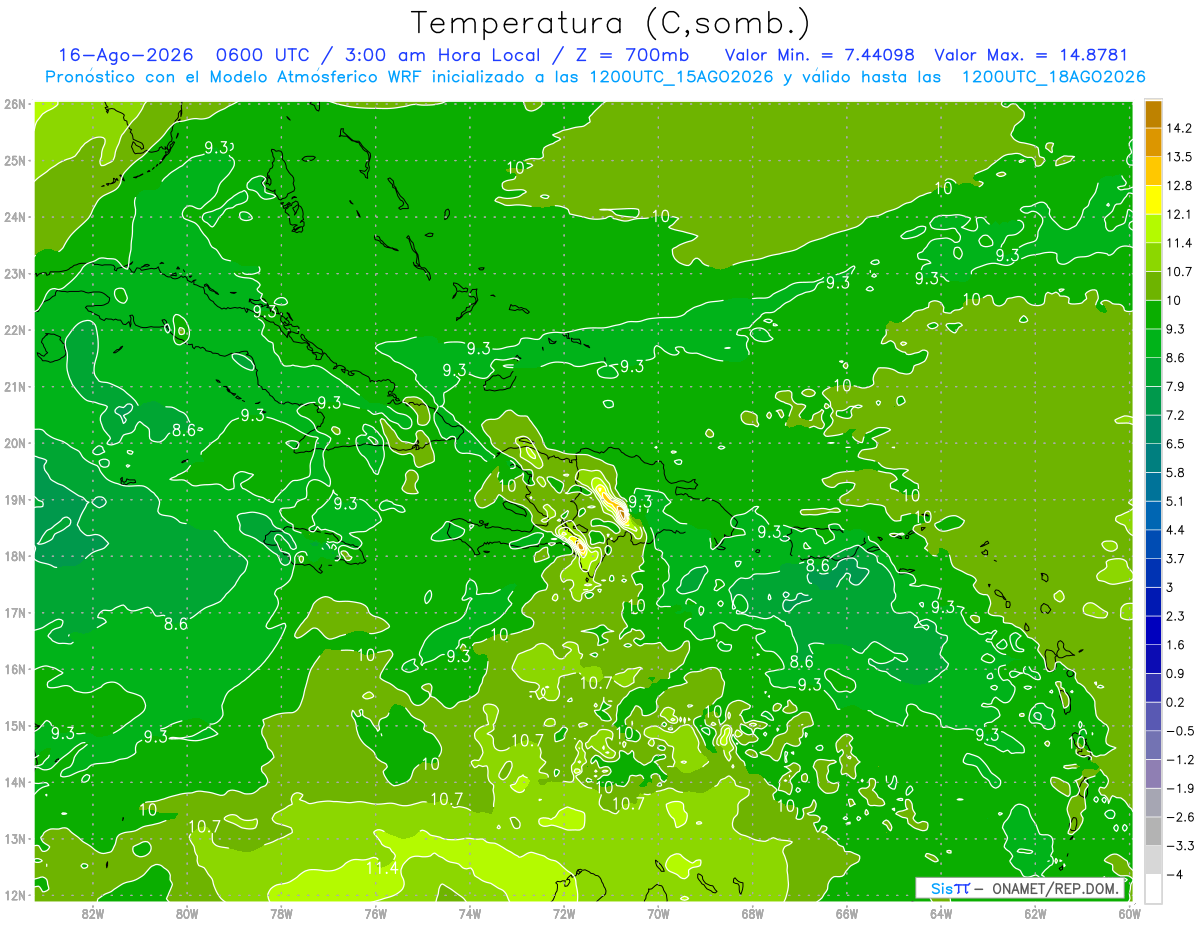Click the '20N' latitude axis label

15,442
